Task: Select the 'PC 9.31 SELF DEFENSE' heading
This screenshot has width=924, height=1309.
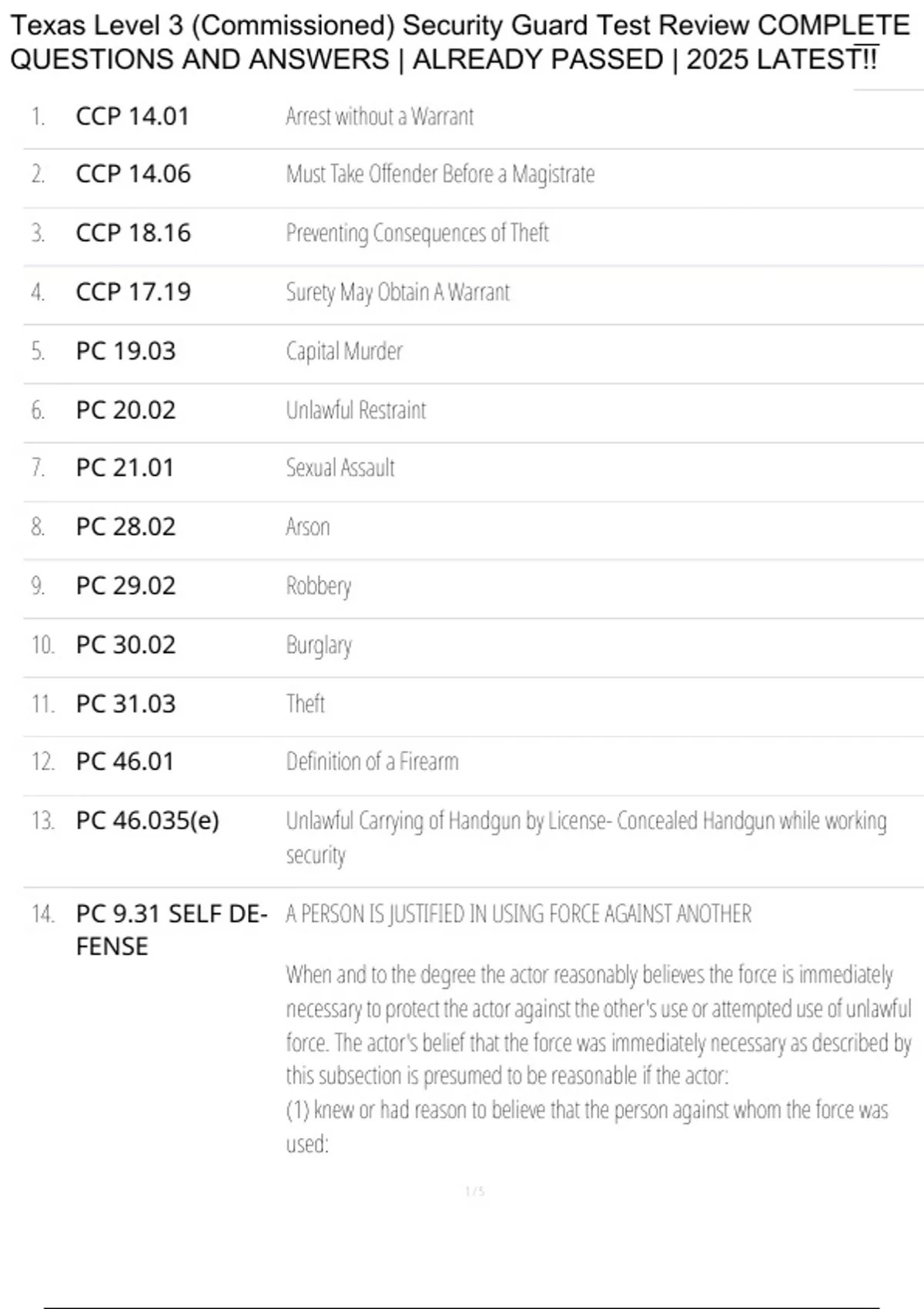Action: click(x=172, y=930)
